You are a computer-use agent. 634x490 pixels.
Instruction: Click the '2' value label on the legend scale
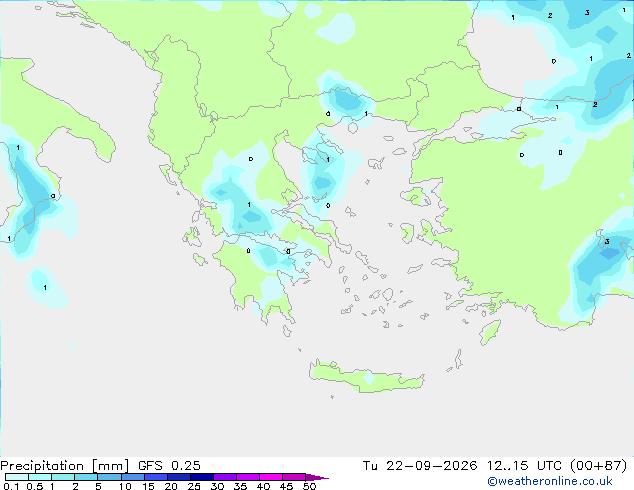pyautogui.click(x=75, y=486)
